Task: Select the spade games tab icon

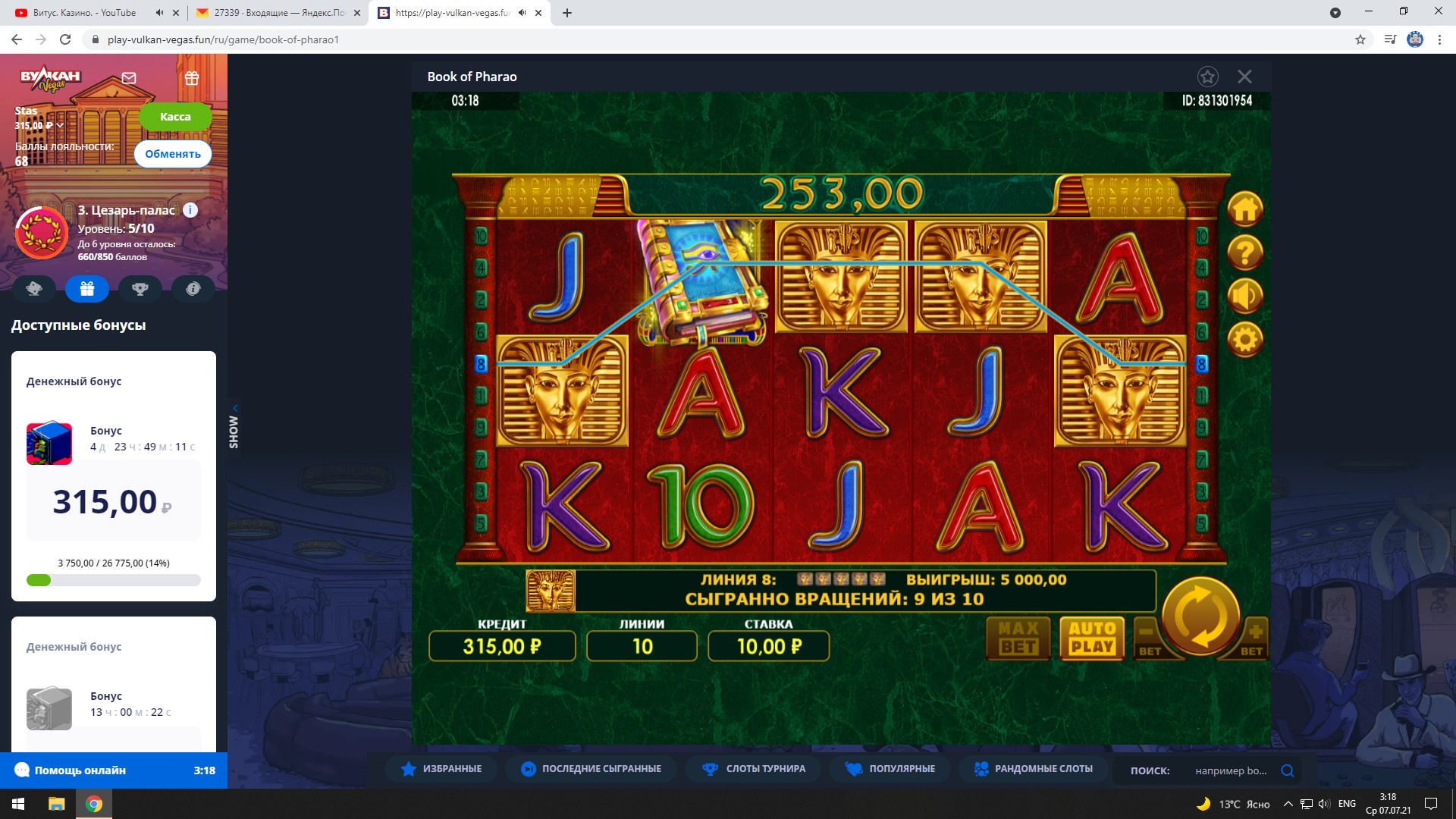Action: coord(34,288)
